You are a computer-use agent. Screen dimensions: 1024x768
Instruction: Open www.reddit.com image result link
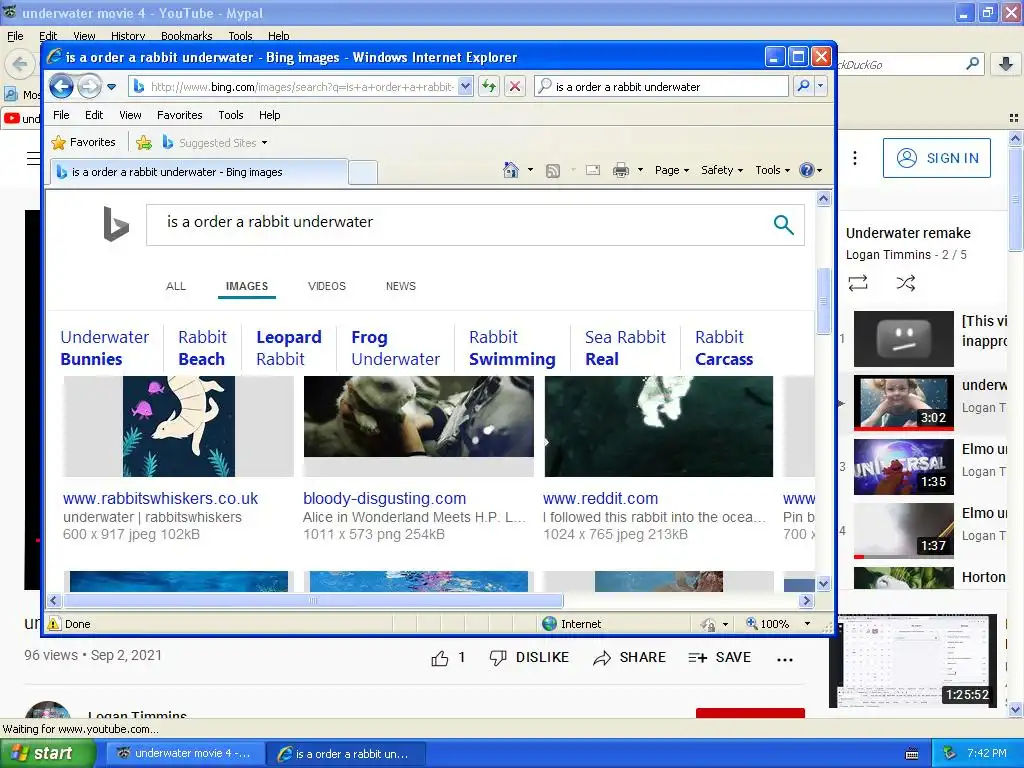(600, 498)
